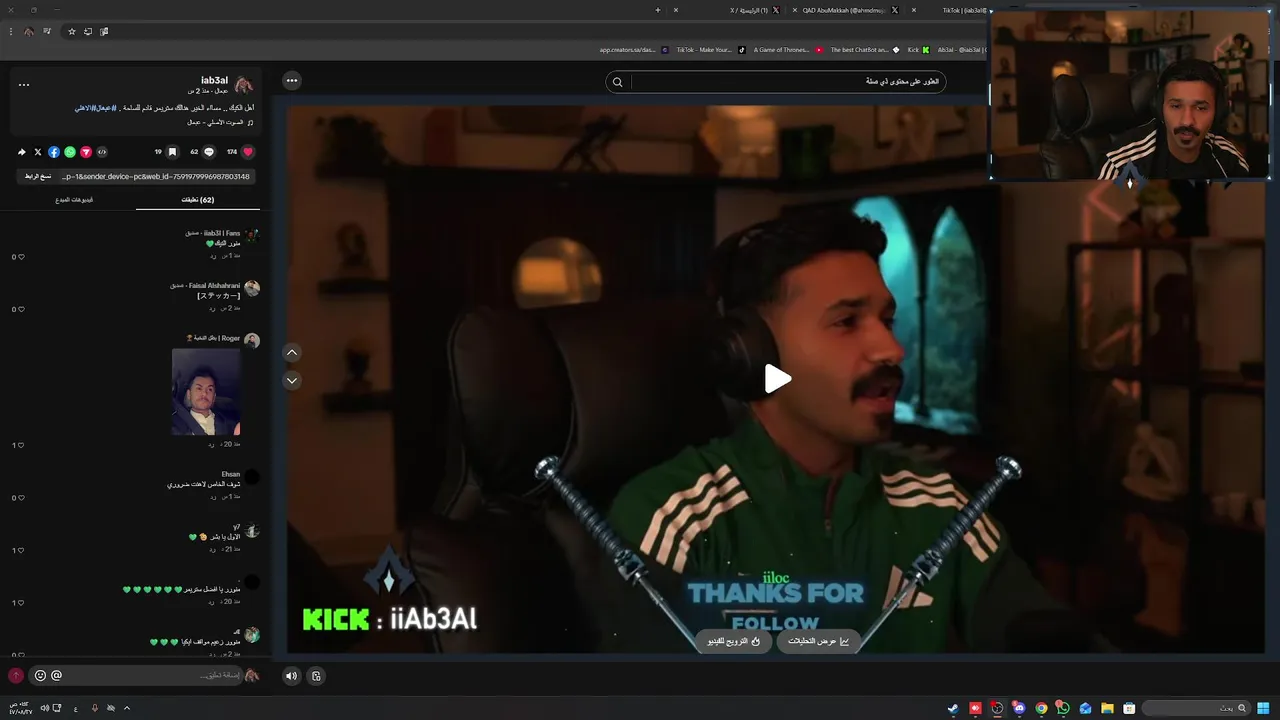Click the search magnifier icon
Viewport: 1280px width, 720px height.
617,82
